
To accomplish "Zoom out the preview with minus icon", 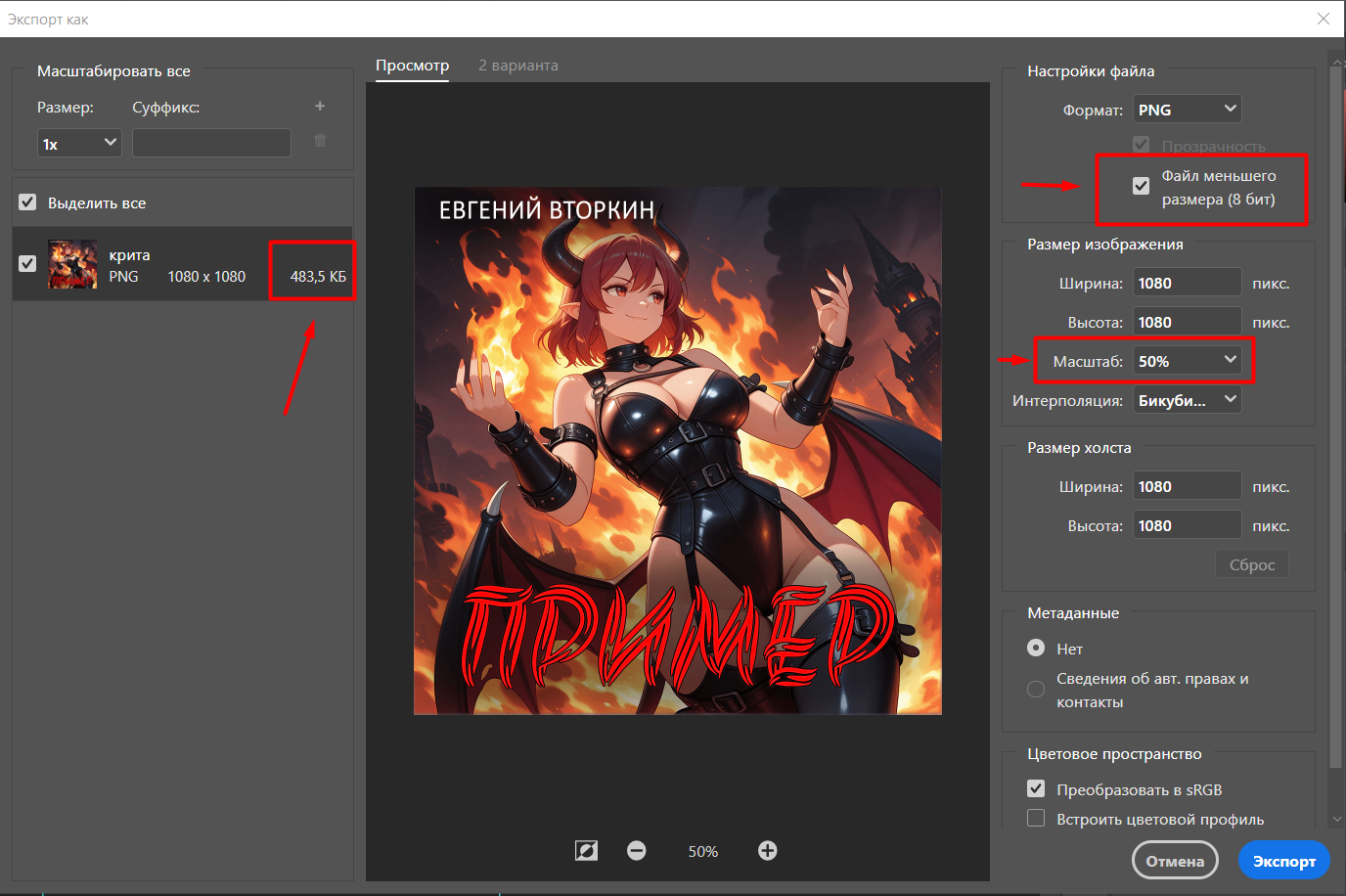I will pos(637,851).
